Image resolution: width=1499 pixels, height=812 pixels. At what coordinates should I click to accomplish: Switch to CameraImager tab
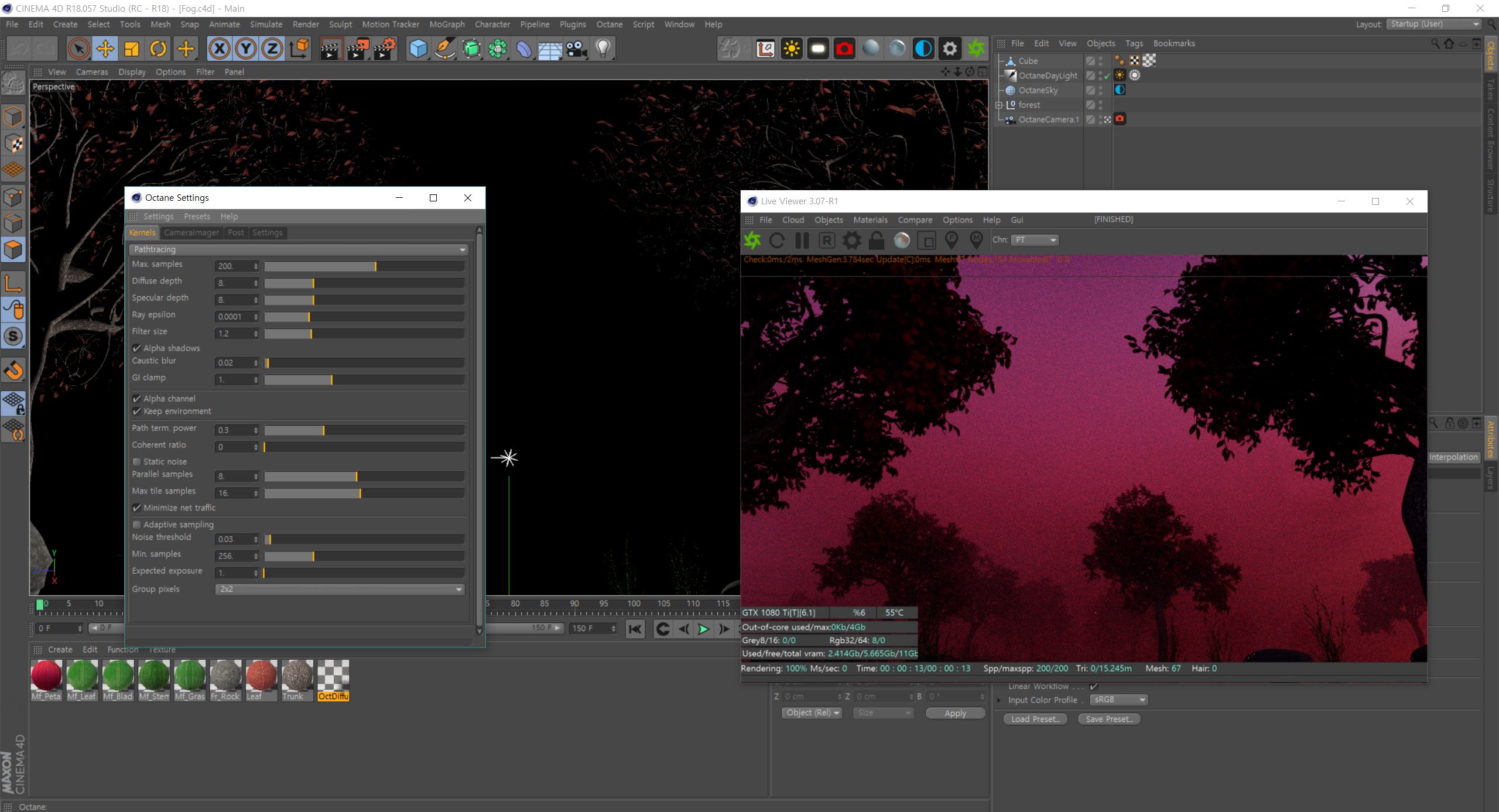pyautogui.click(x=191, y=232)
